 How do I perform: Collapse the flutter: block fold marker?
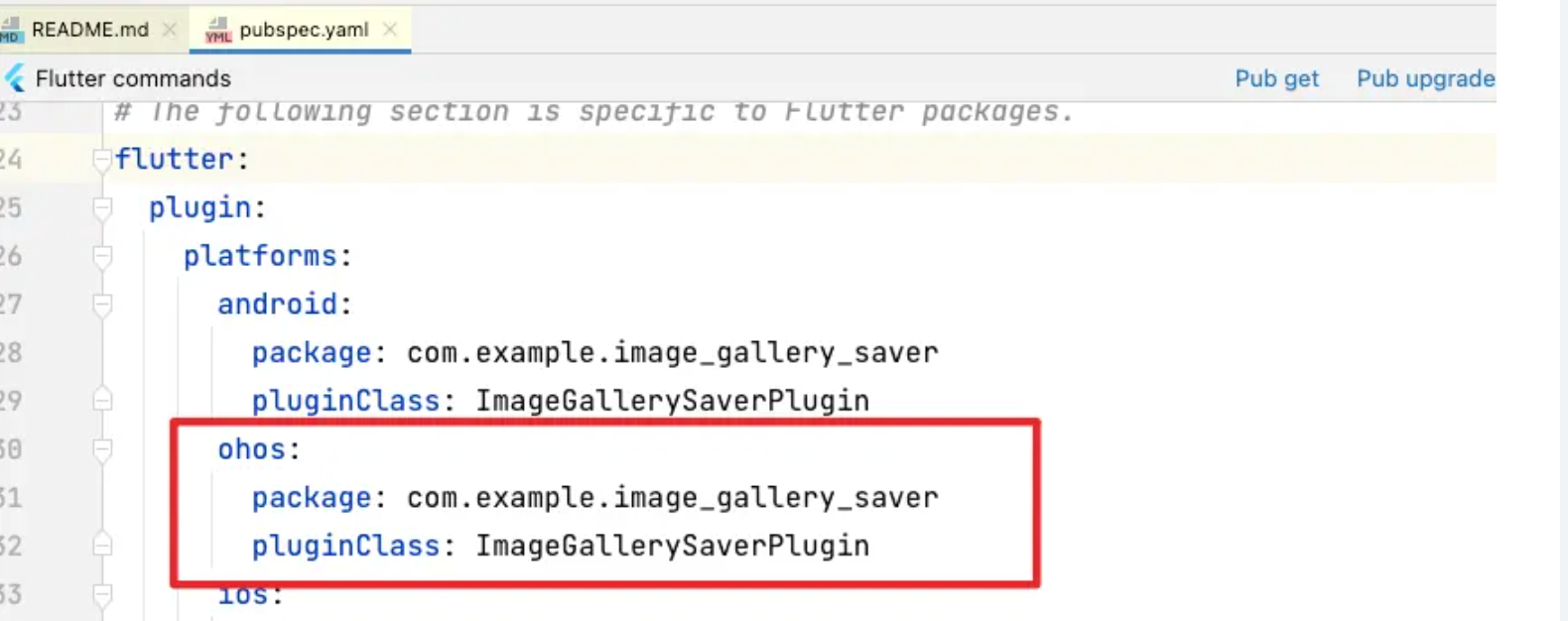(101, 160)
